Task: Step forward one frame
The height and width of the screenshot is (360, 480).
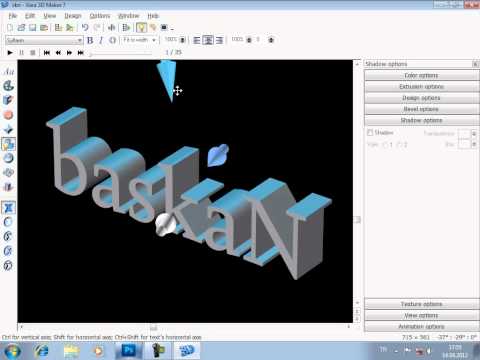Action: pos(69,53)
